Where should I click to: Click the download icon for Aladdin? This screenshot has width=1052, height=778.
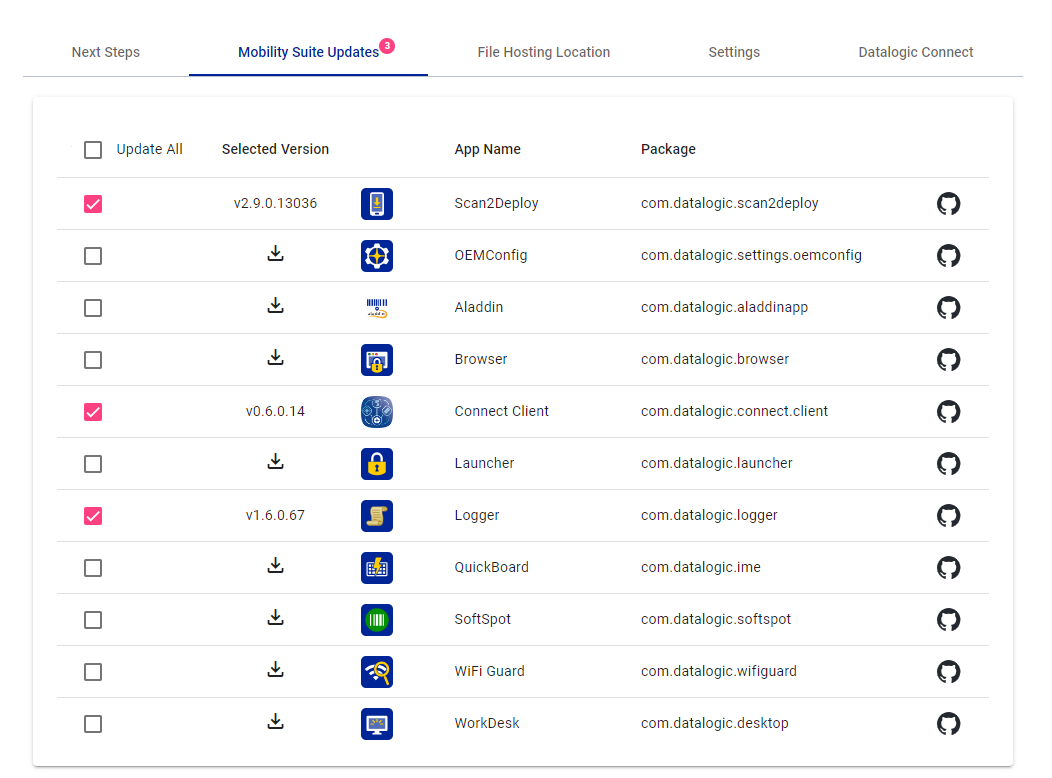275,305
